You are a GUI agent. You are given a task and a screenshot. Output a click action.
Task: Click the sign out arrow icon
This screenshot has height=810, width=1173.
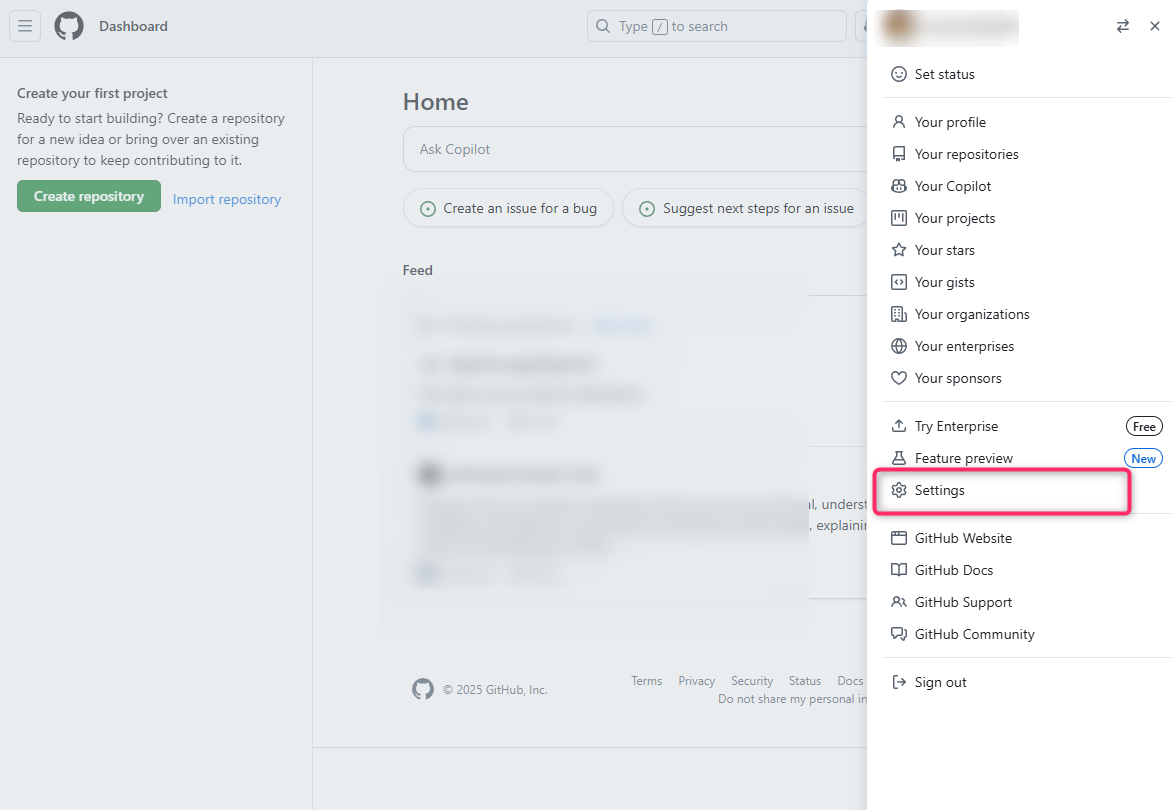click(x=898, y=682)
